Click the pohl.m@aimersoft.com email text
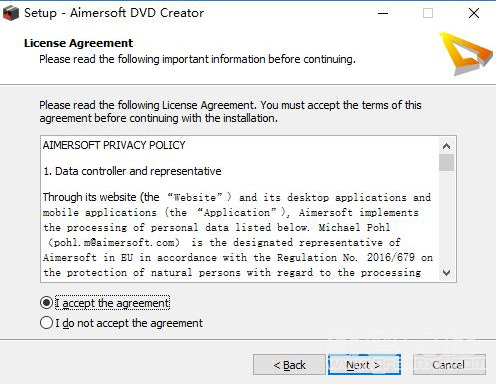Viewport: 496px width, 384px height. coord(114,242)
